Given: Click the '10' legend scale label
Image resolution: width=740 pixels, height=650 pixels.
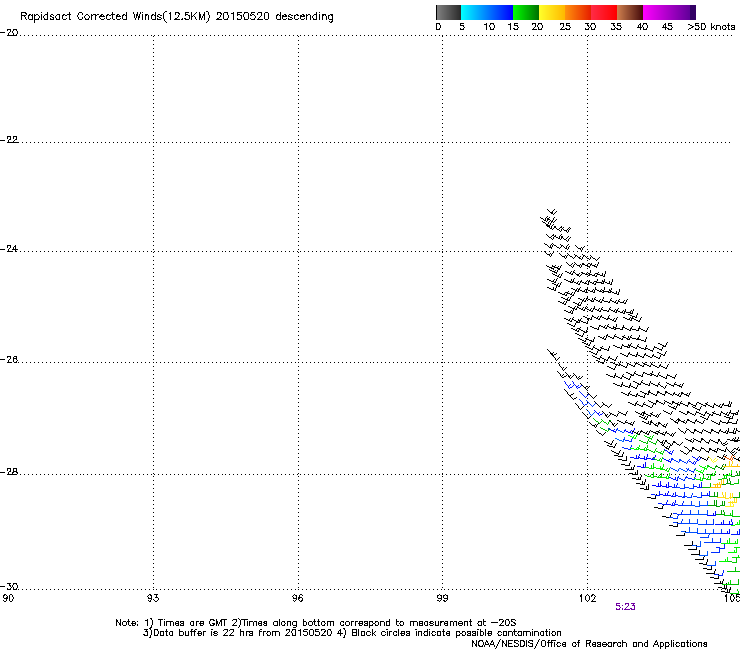Looking at the screenshot, I should (489, 27).
